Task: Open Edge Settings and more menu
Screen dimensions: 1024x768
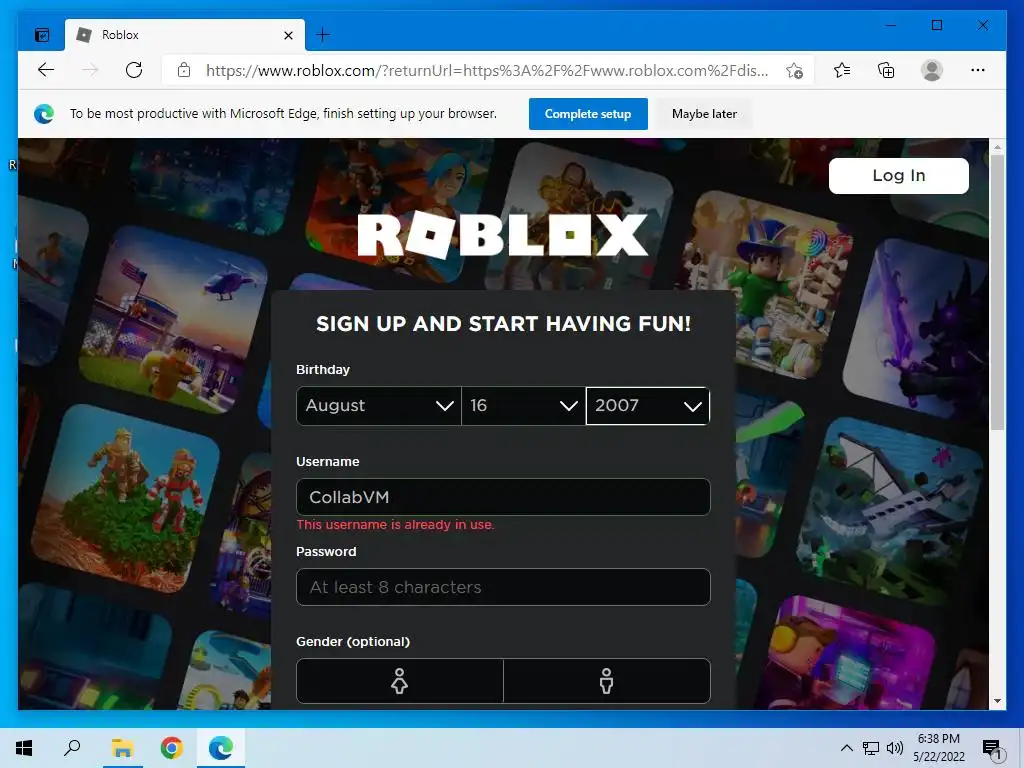Action: coord(978,70)
